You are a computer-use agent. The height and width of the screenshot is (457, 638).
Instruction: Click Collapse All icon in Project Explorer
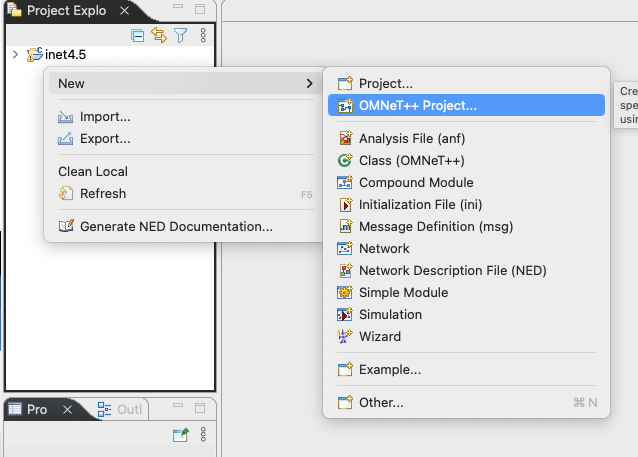pyautogui.click(x=138, y=36)
